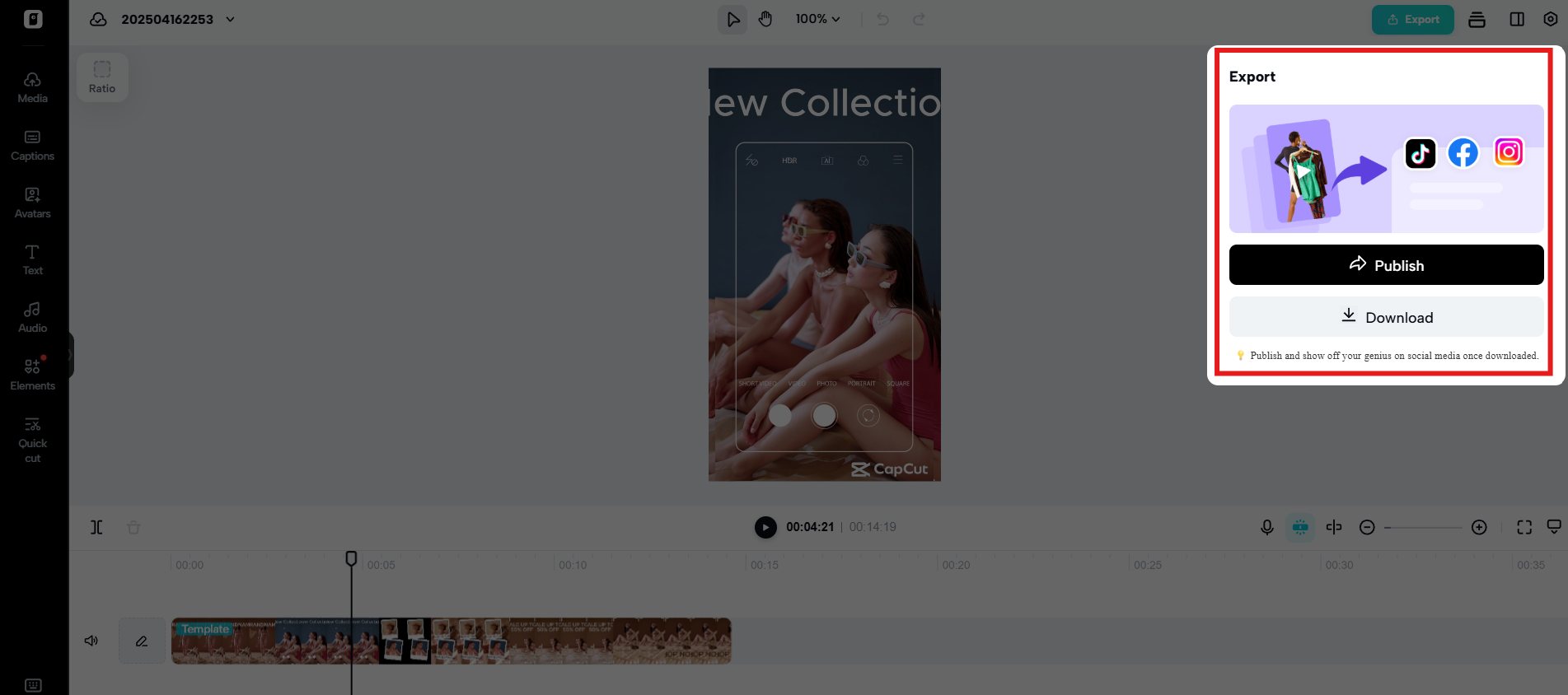Screen dimensions: 1568x695
Task: Select the hand pan tool
Action: pyautogui.click(x=765, y=19)
